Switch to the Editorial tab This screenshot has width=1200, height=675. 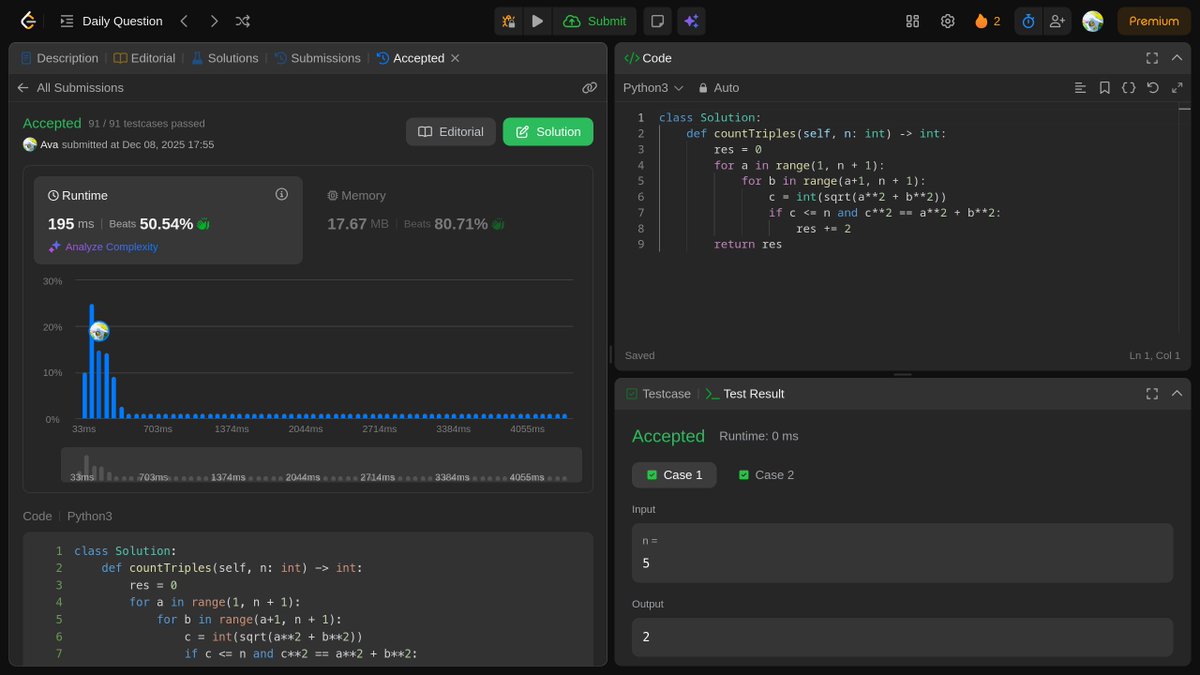(x=144, y=58)
